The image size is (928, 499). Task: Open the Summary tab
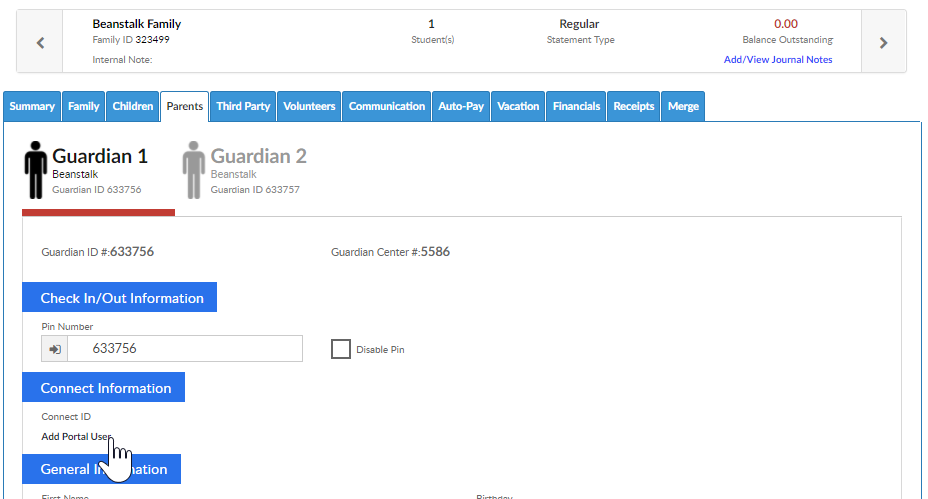pyautogui.click(x=32, y=107)
